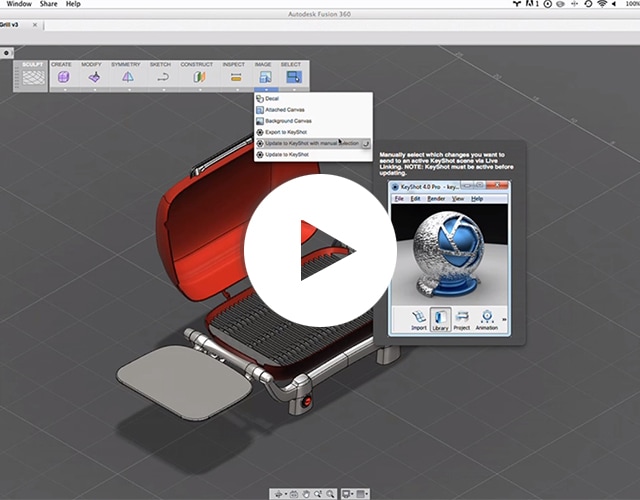640x500 pixels.
Task: Click the look-at icon in navigation bar
Action: 294,494
